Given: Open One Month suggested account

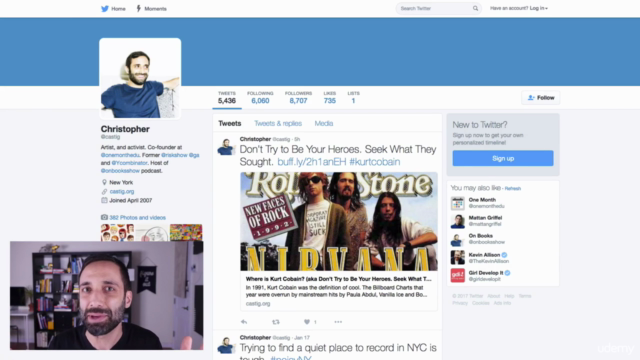Looking at the screenshot, I should [x=482, y=200].
